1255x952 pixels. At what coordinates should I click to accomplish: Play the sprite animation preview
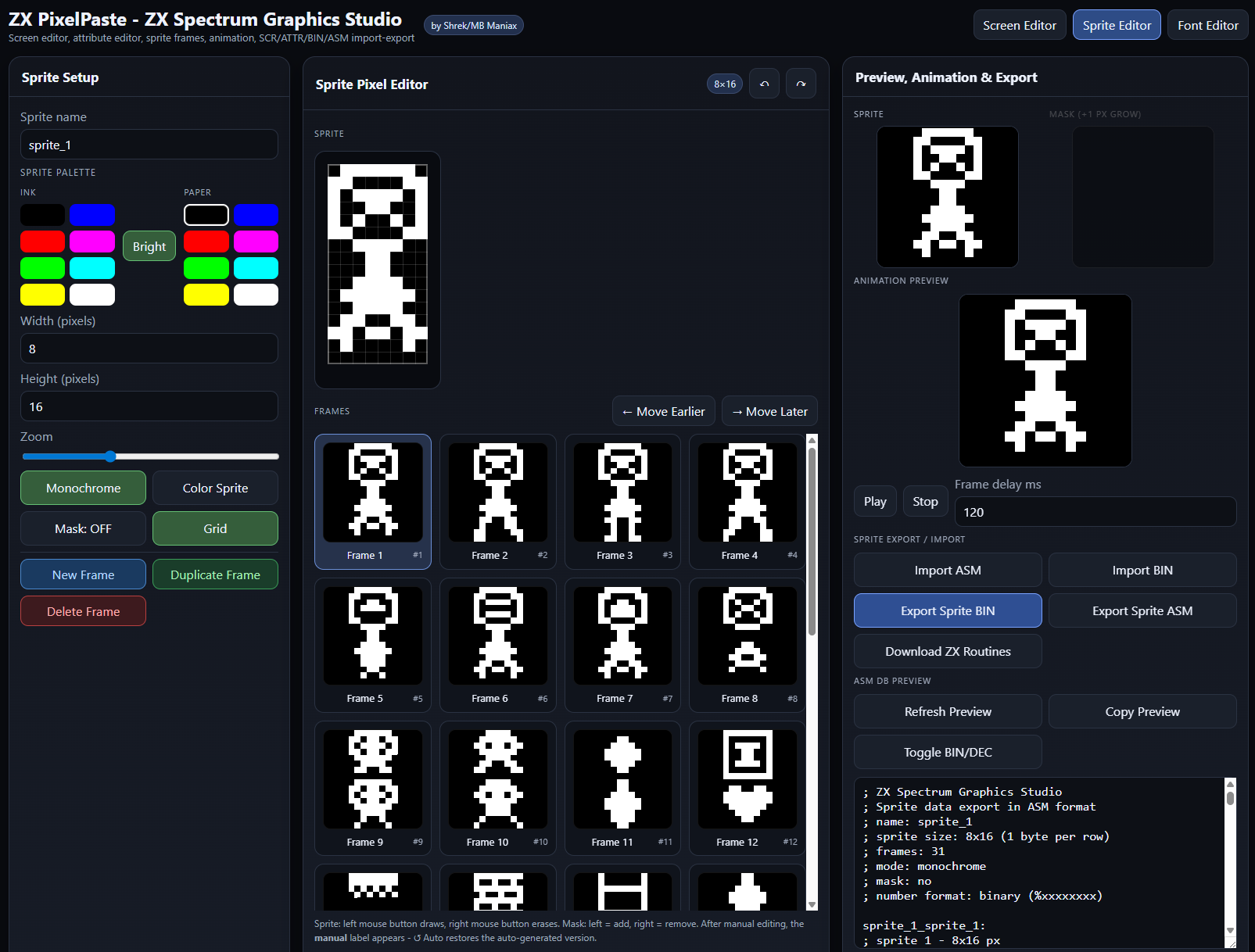click(874, 501)
